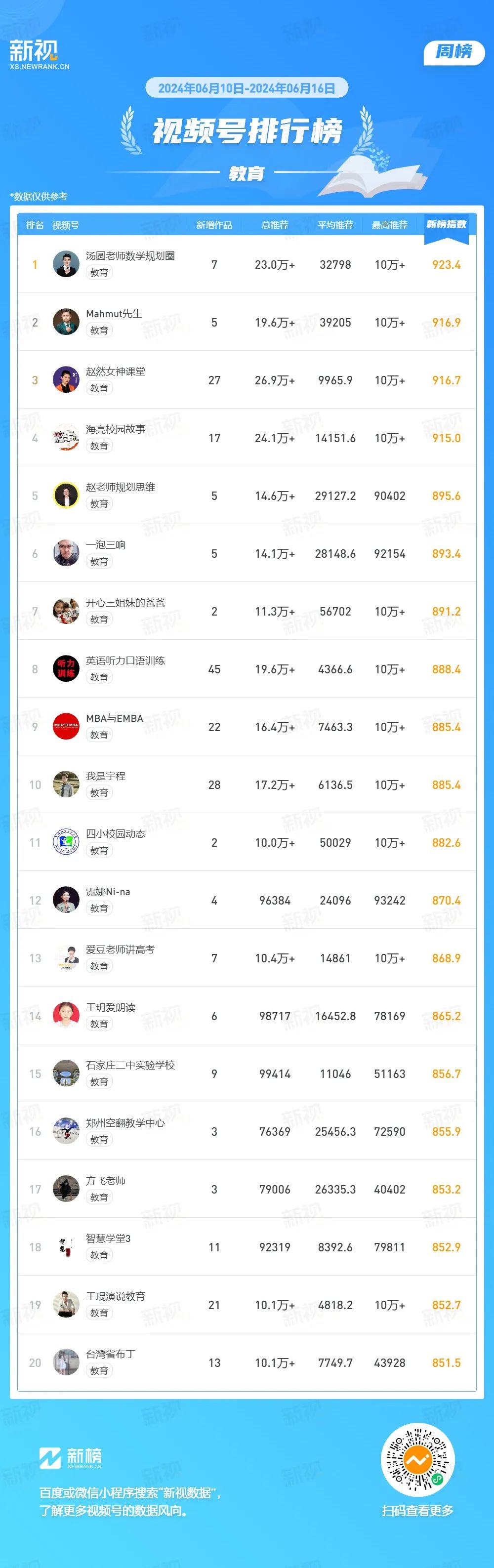Click the 周榜 weekly ranking badge
This screenshot has height=1568, width=494.
click(454, 52)
